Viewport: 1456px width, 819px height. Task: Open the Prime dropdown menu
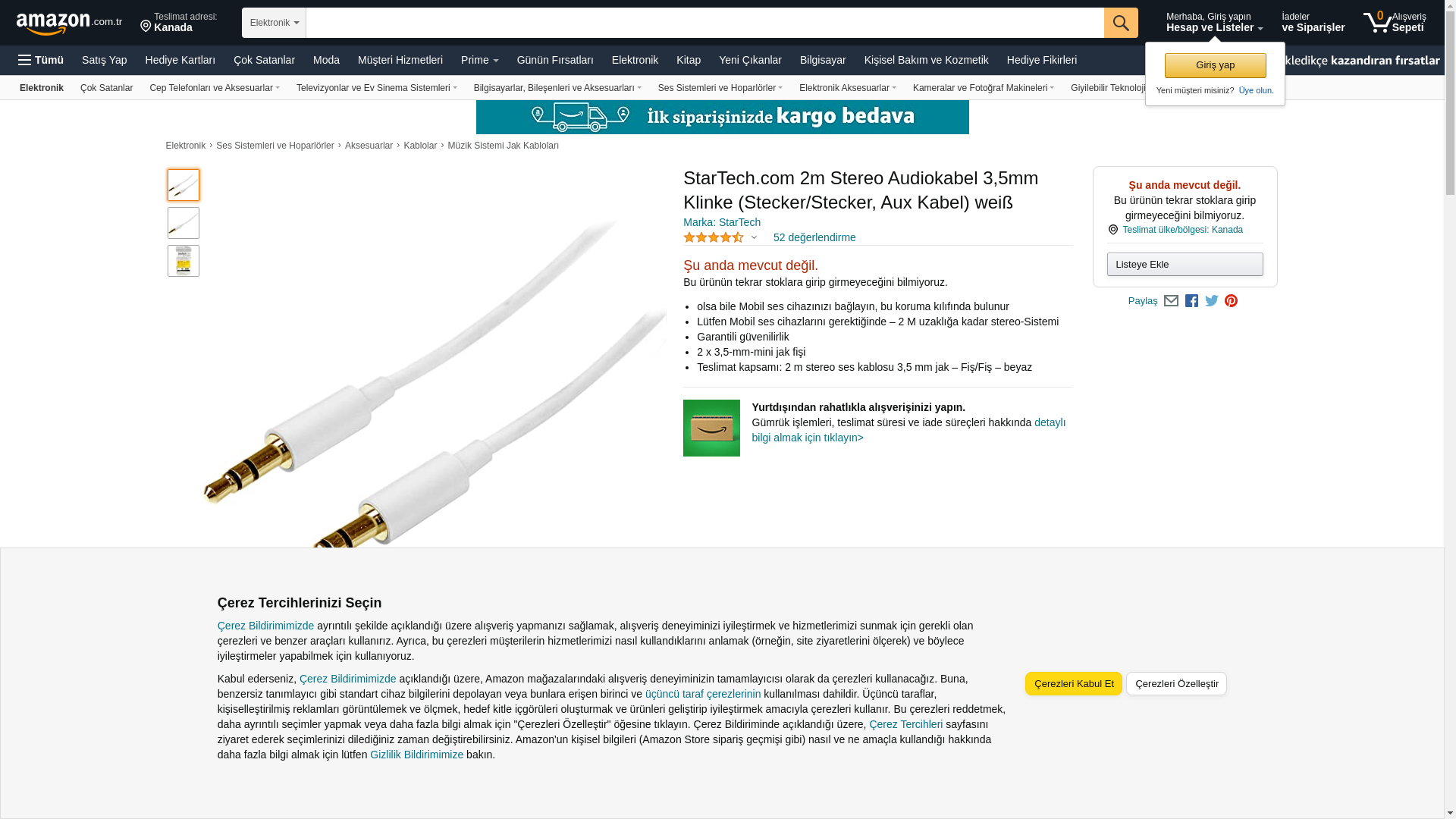tap(479, 60)
